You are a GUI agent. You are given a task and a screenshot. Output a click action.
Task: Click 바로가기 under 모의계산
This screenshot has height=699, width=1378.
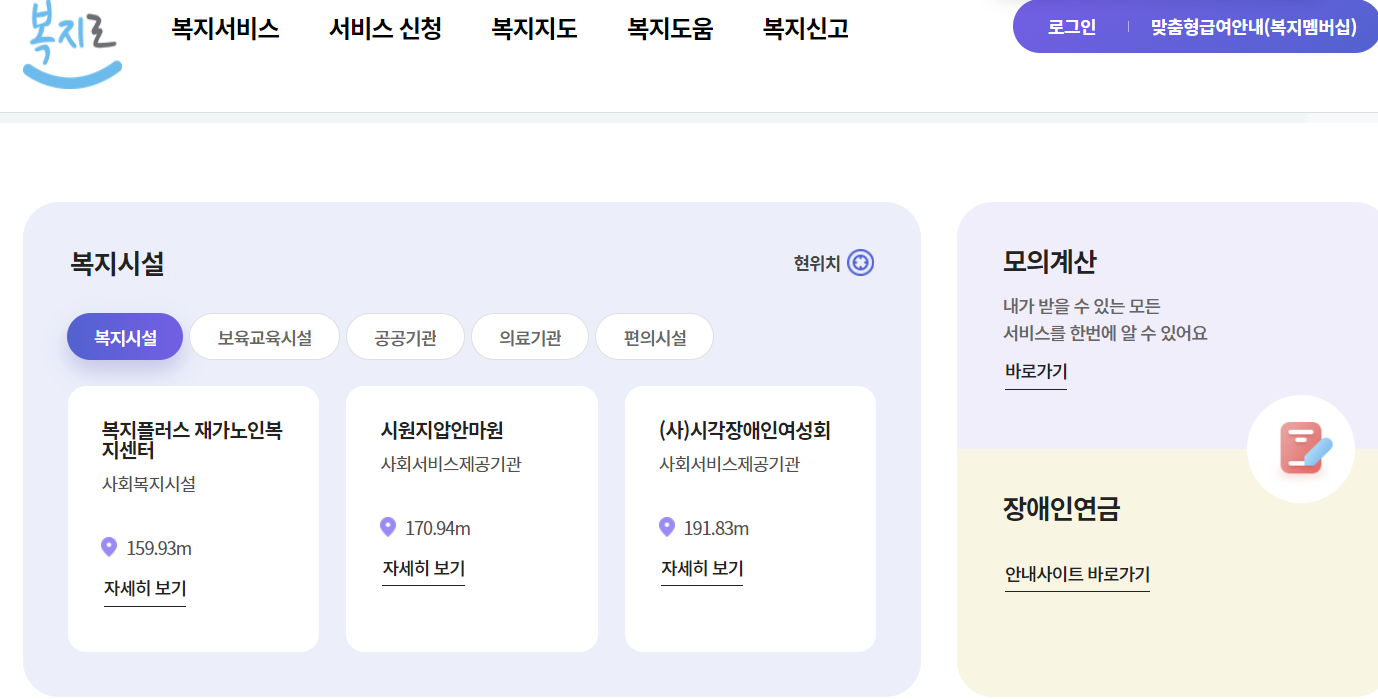(1035, 369)
